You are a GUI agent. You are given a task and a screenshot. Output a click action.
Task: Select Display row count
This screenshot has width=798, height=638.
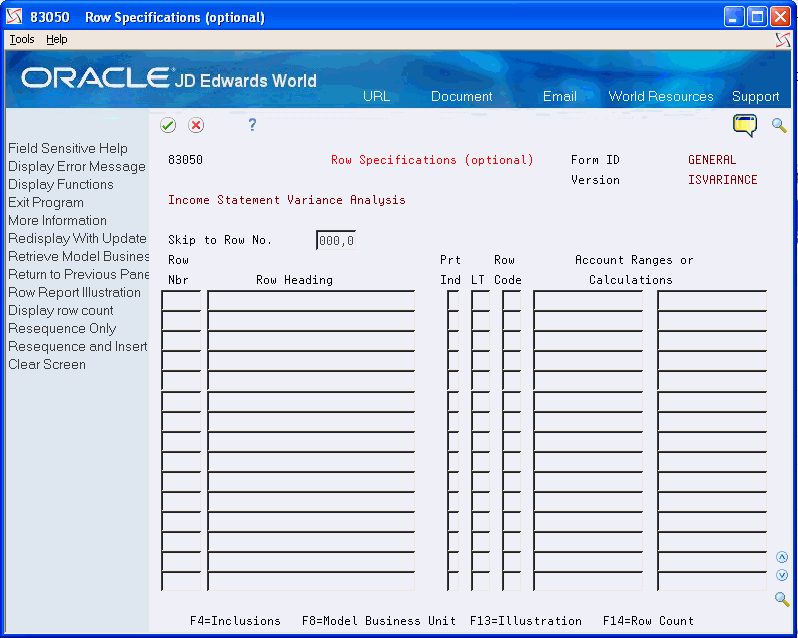(x=61, y=310)
